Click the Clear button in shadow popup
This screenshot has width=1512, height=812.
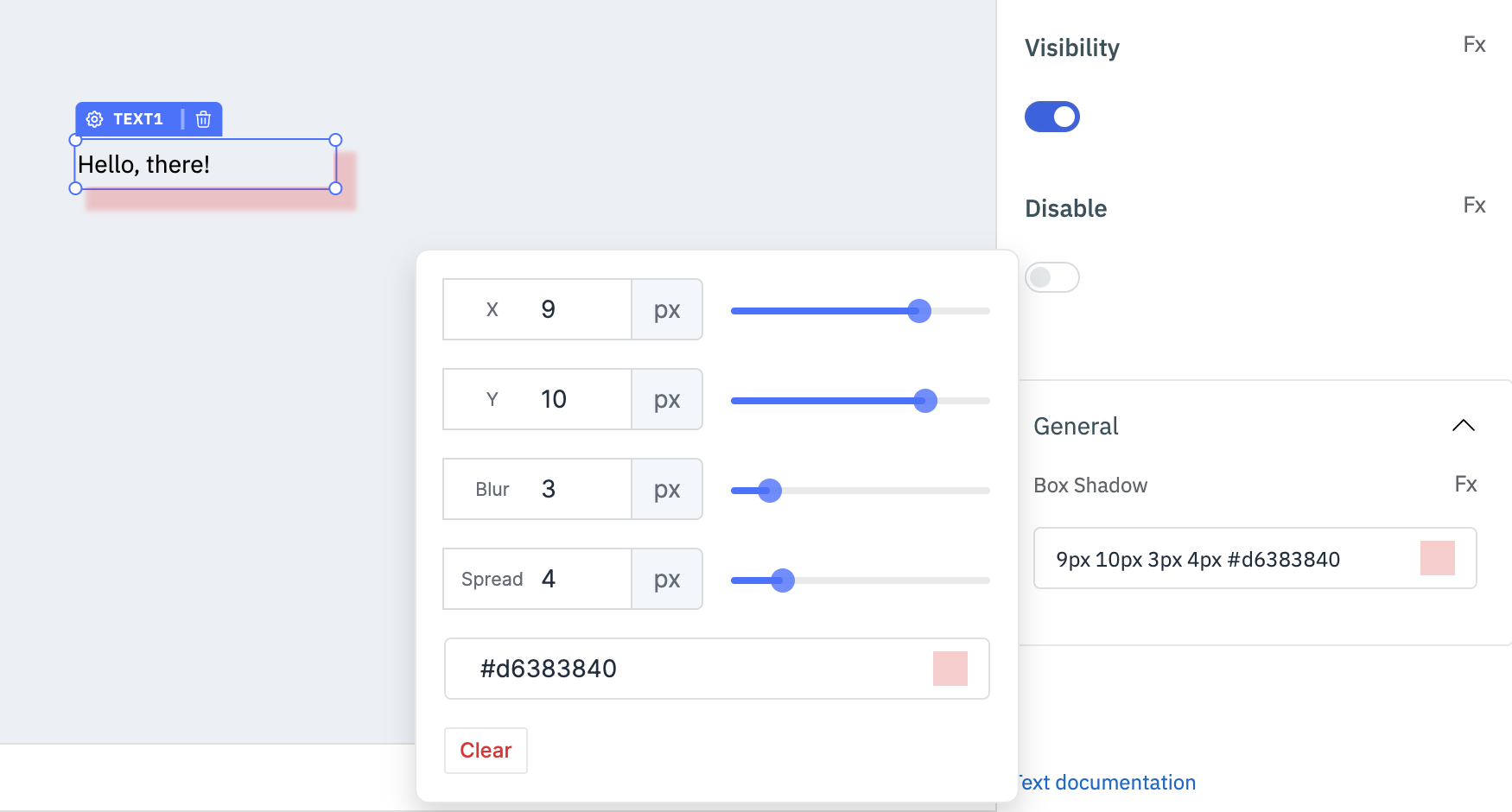(486, 750)
